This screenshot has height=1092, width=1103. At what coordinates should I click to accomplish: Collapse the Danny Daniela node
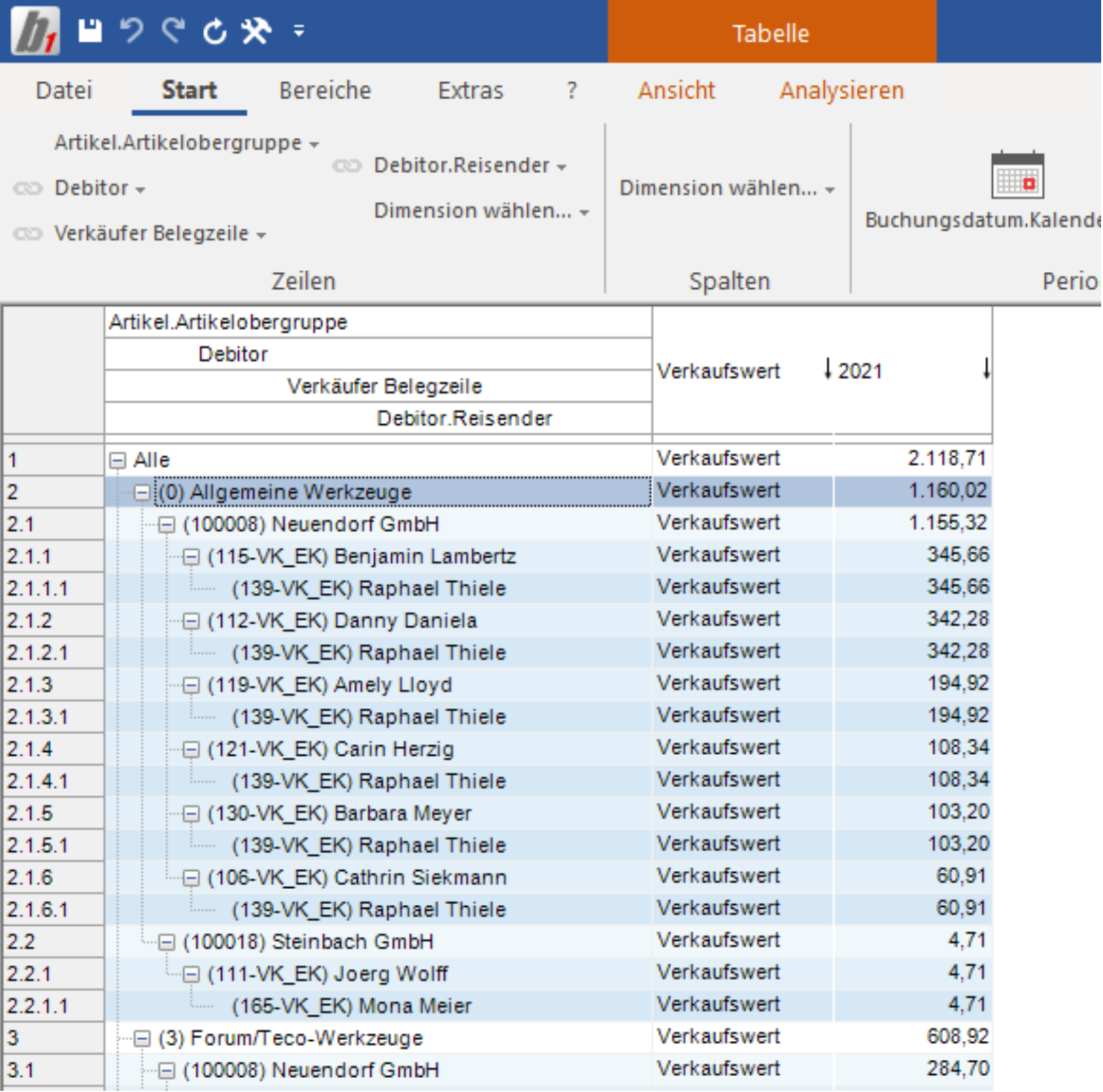tap(191, 621)
